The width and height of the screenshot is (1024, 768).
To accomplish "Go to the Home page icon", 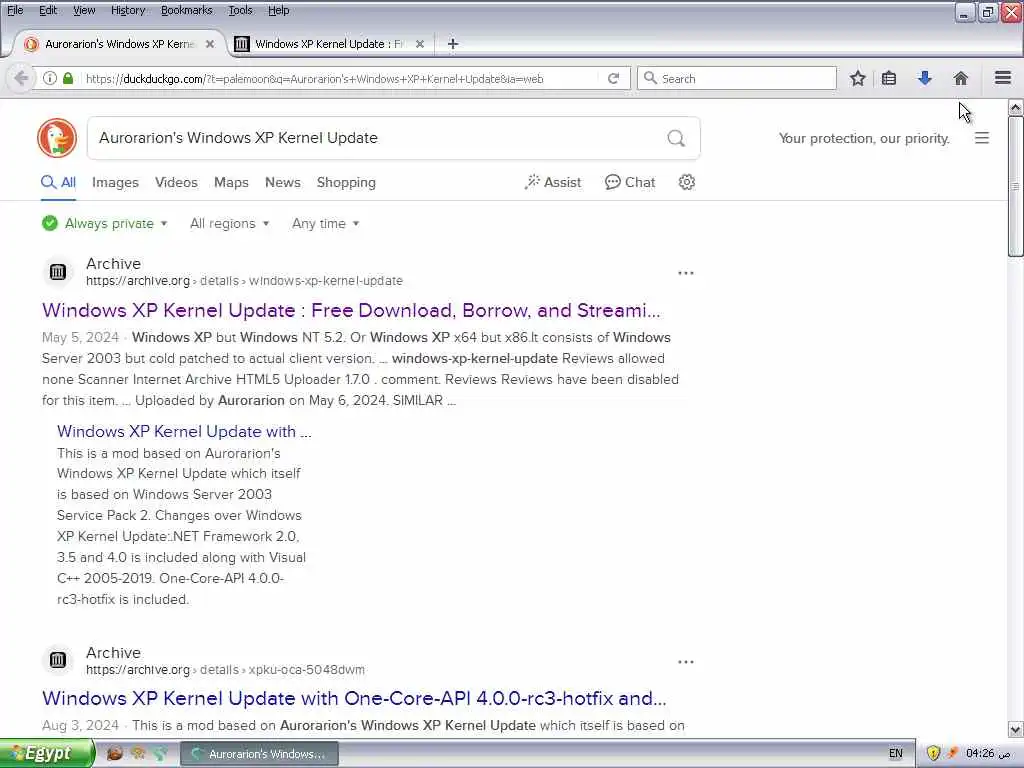I will click(961, 78).
